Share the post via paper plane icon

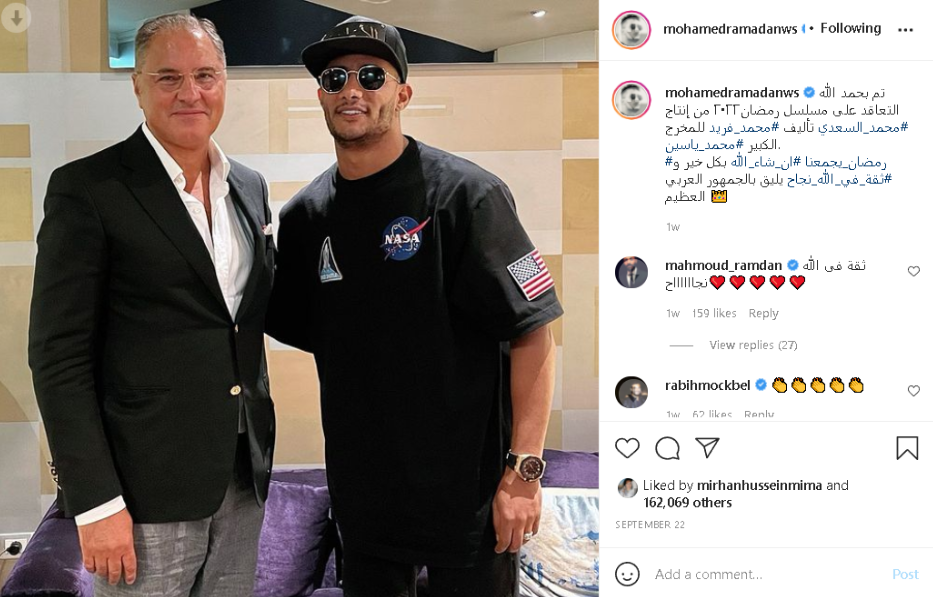pyautogui.click(x=707, y=448)
